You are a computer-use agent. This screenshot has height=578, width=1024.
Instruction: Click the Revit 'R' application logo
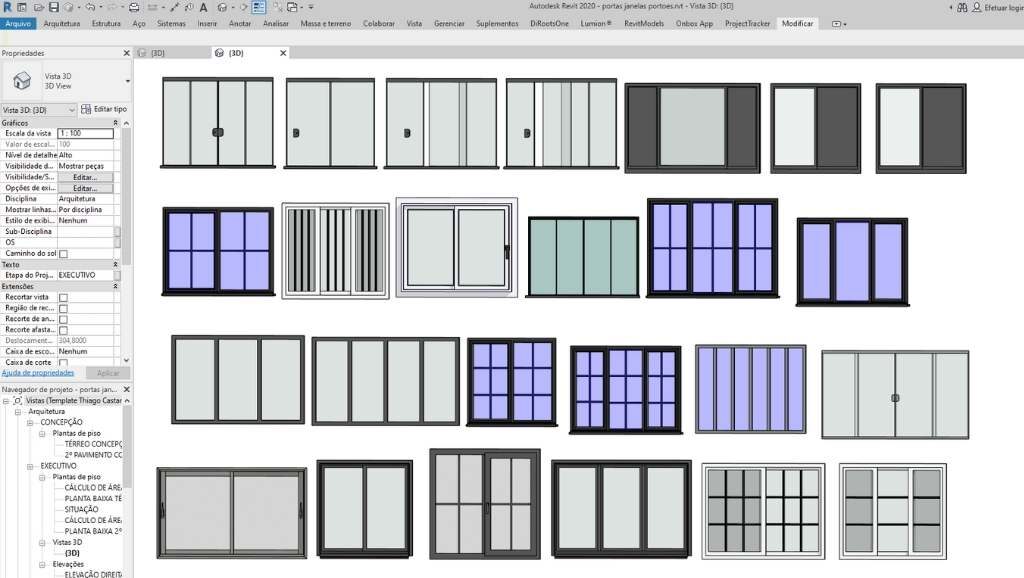tap(8, 7)
